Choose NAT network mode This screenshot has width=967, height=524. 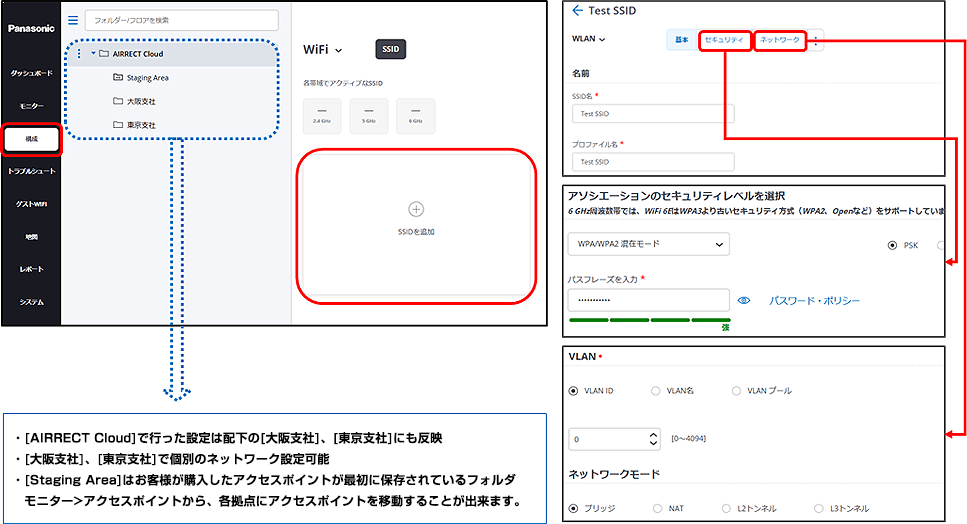point(657,509)
